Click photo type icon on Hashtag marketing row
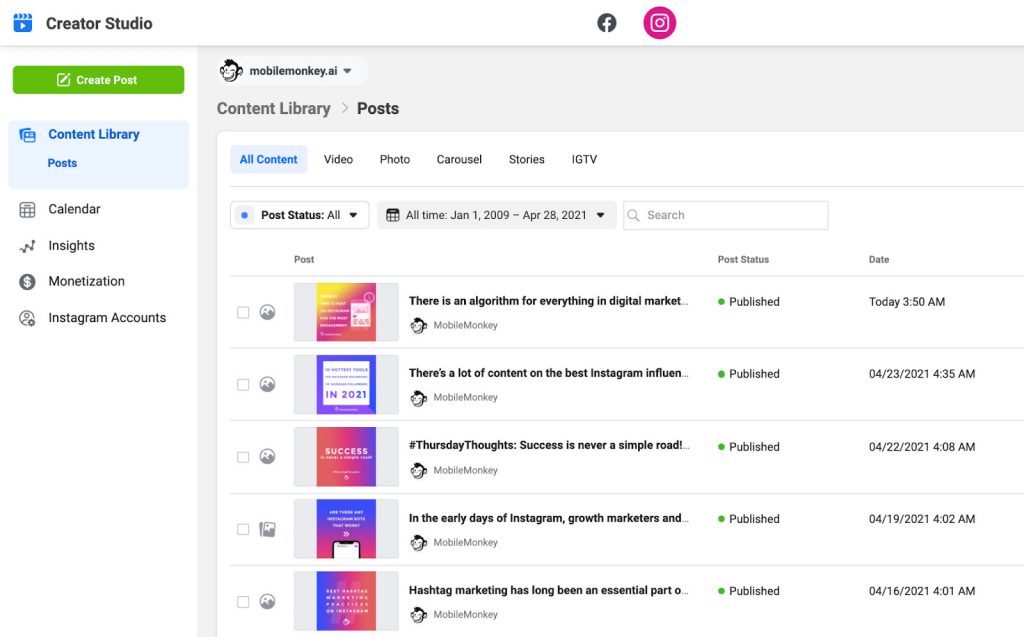Screen dimensions: 1024x637 [267, 601]
